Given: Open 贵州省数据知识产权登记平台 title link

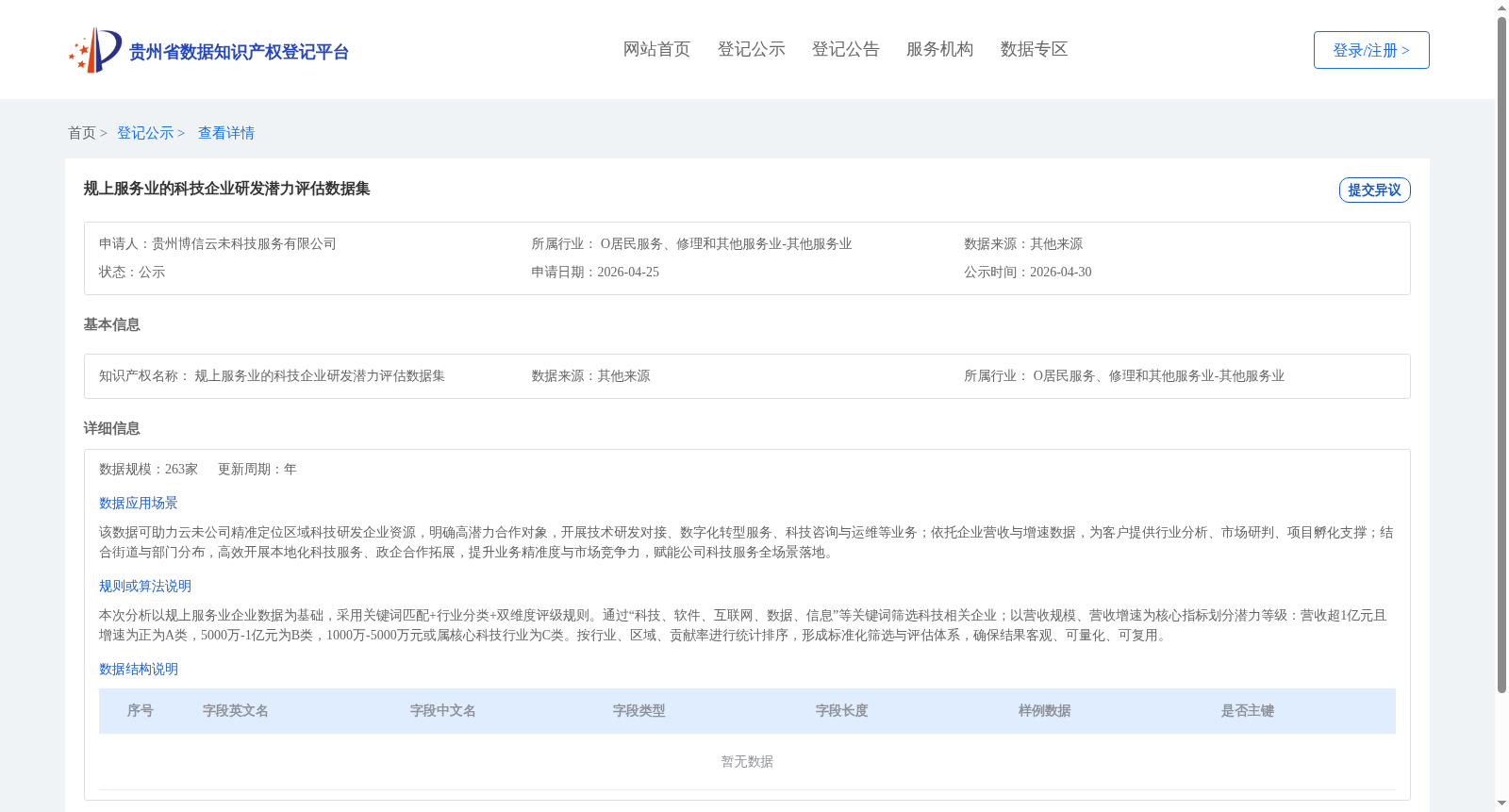Looking at the screenshot, I should click(x=239, y=52).
